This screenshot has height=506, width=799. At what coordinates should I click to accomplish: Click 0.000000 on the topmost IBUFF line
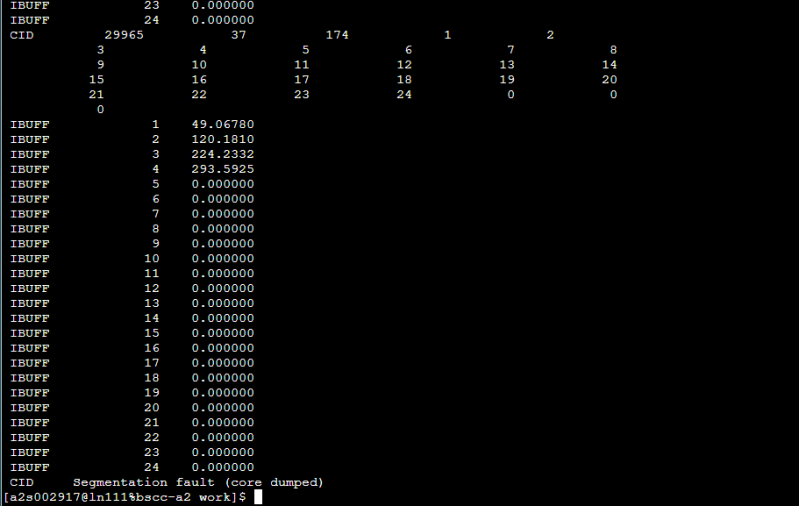pyautogui.click(x=222, y=4)
